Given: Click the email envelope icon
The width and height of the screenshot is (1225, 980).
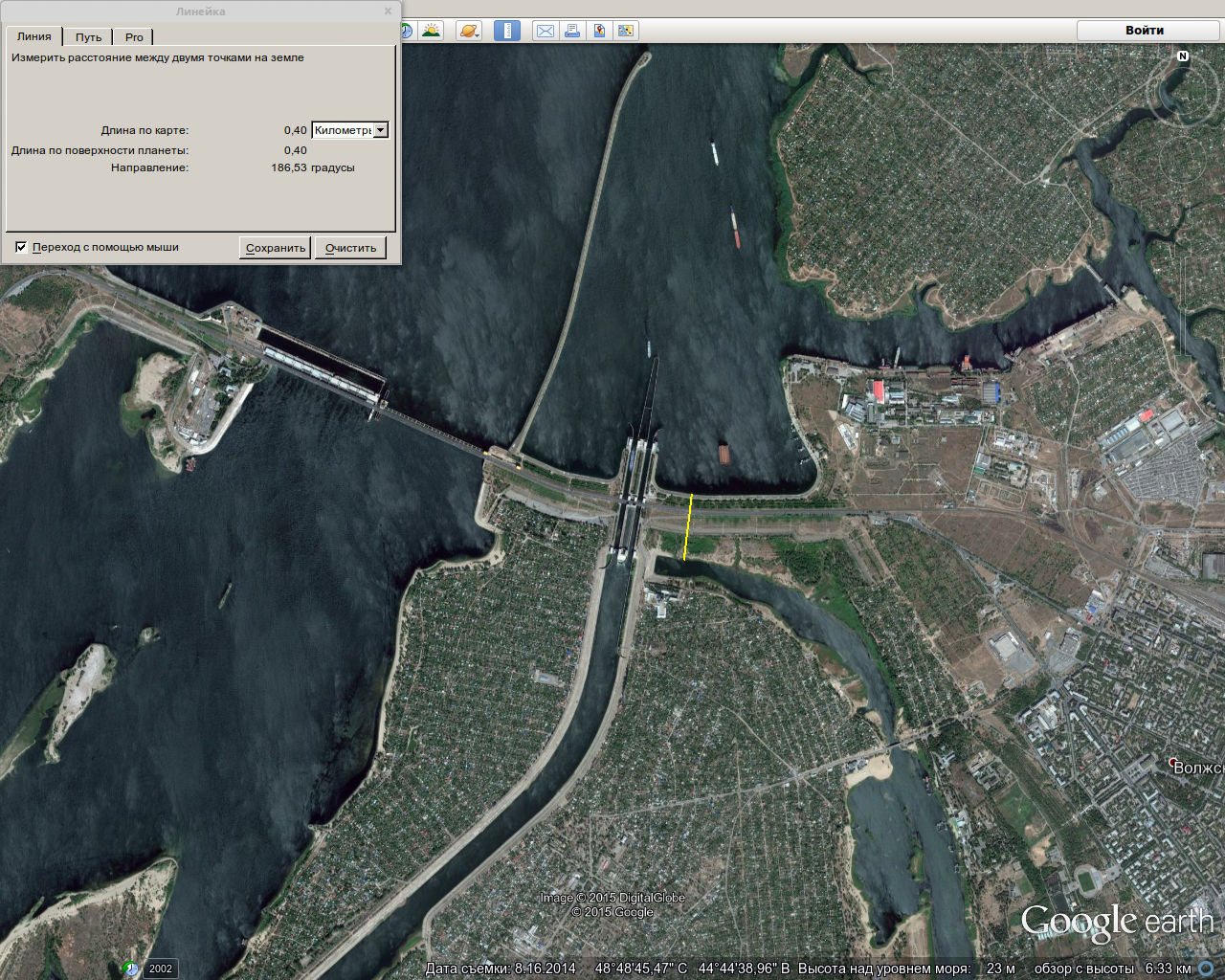Looking at the screenshot, I should tap(546, 31).
